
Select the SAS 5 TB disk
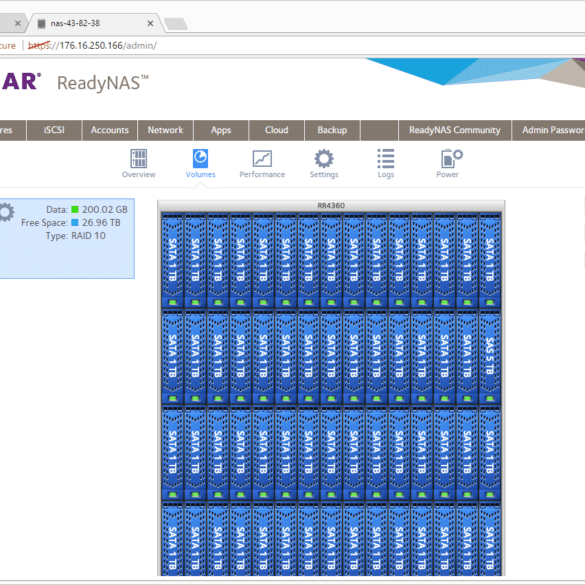click(x=489, y=356)
